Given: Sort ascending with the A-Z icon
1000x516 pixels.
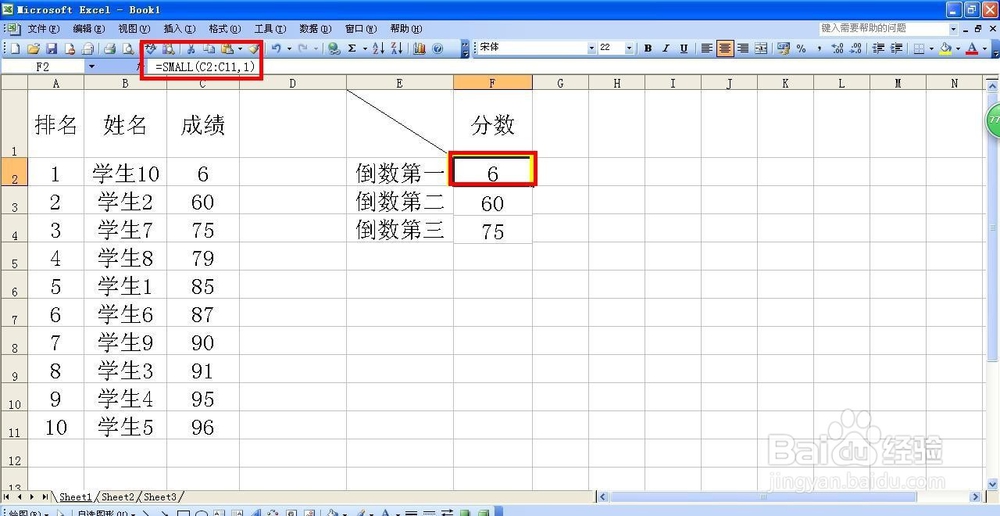Looking at the screenshot, I should click(x=378, y=48).
